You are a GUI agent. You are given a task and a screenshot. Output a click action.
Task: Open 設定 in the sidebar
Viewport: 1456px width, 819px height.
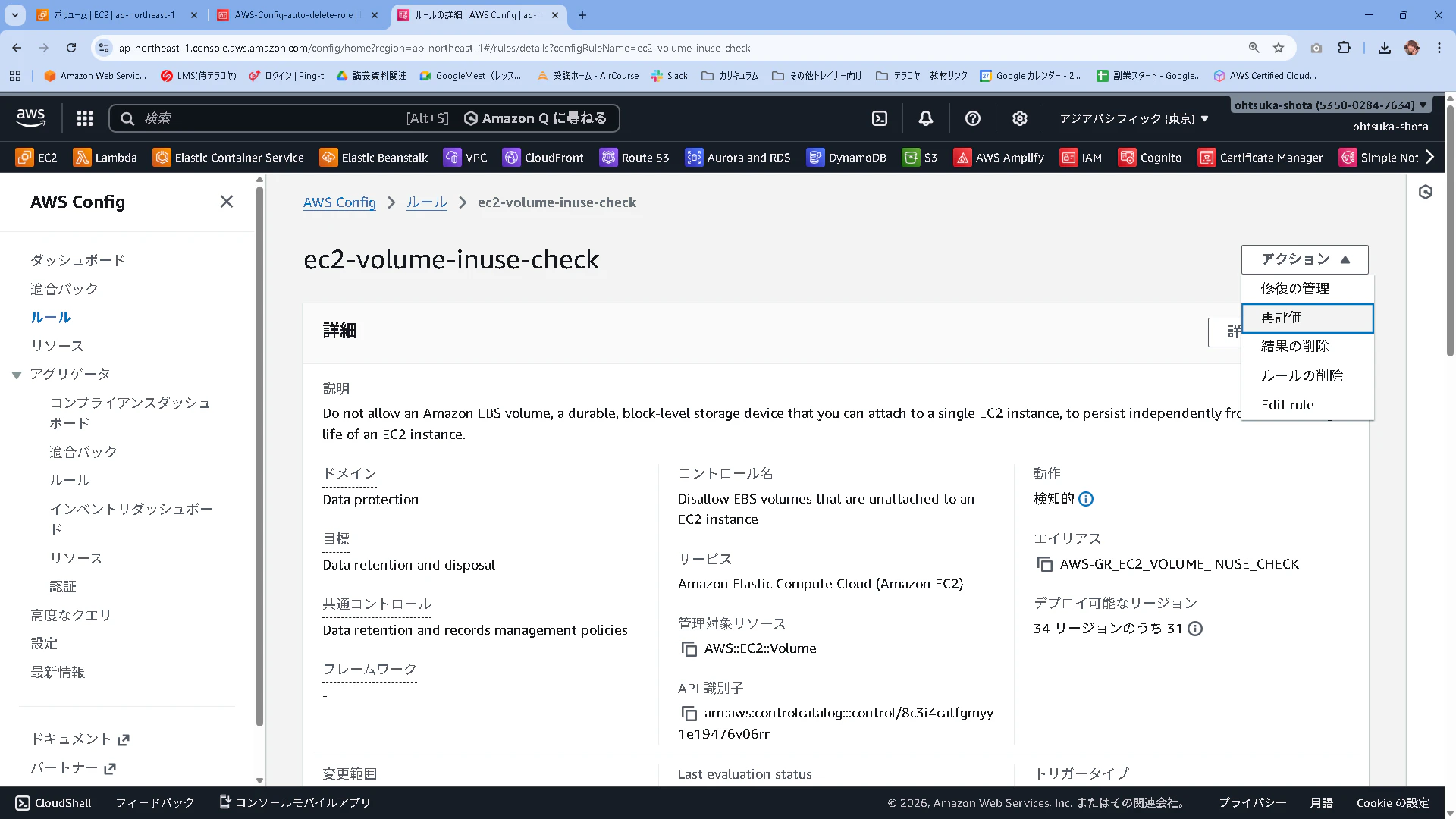(44, 644)
